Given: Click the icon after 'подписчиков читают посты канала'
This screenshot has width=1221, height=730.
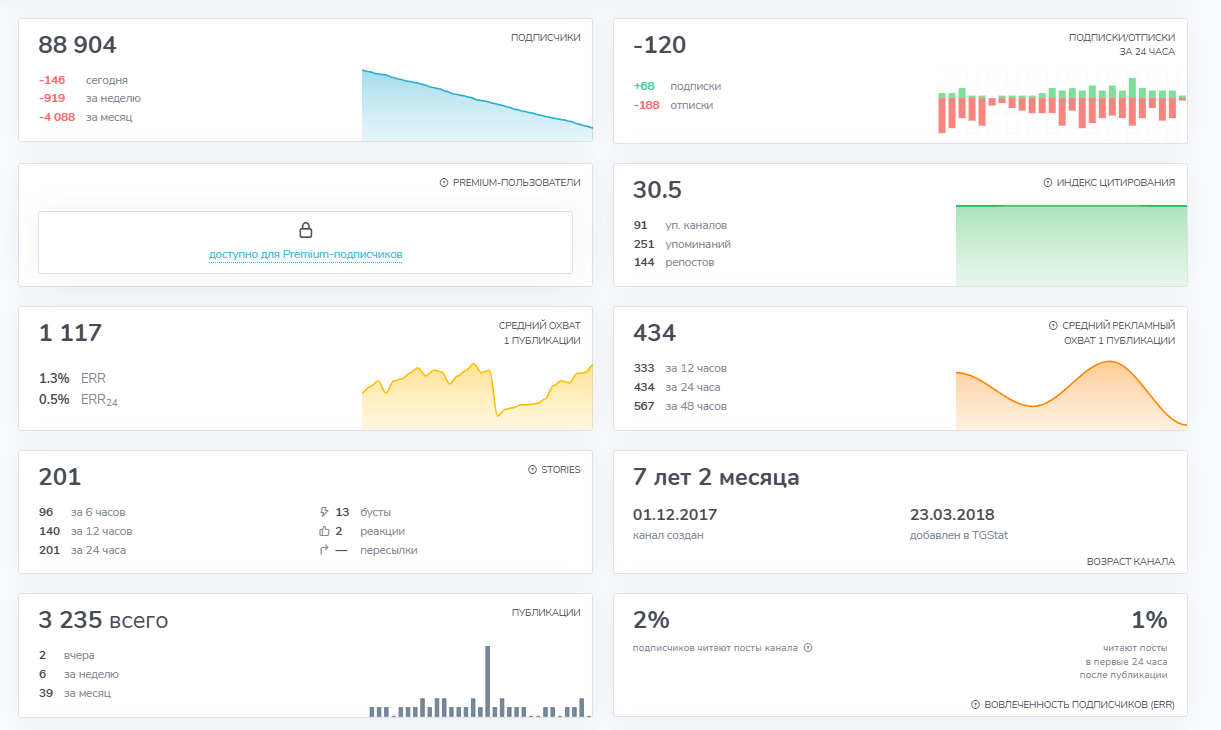Looking at the screenshot, I should [808, 647].
